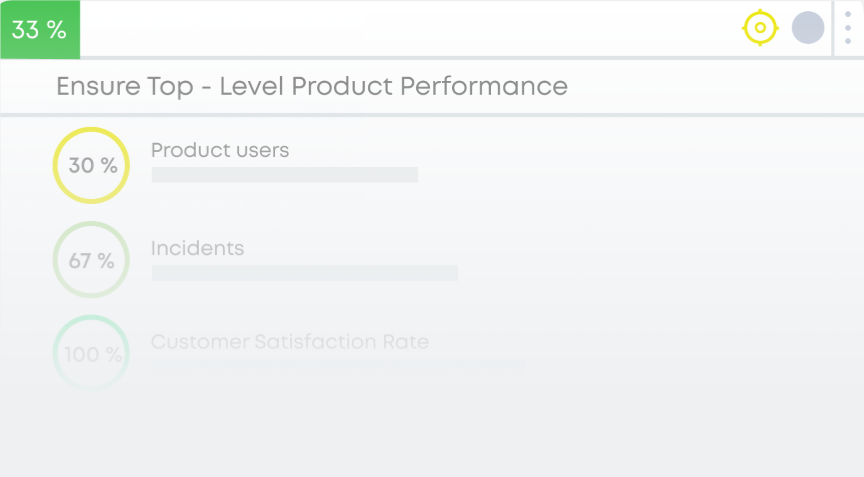Click the 67 % progress ring
864x477 pixels.
click(91, 261)
